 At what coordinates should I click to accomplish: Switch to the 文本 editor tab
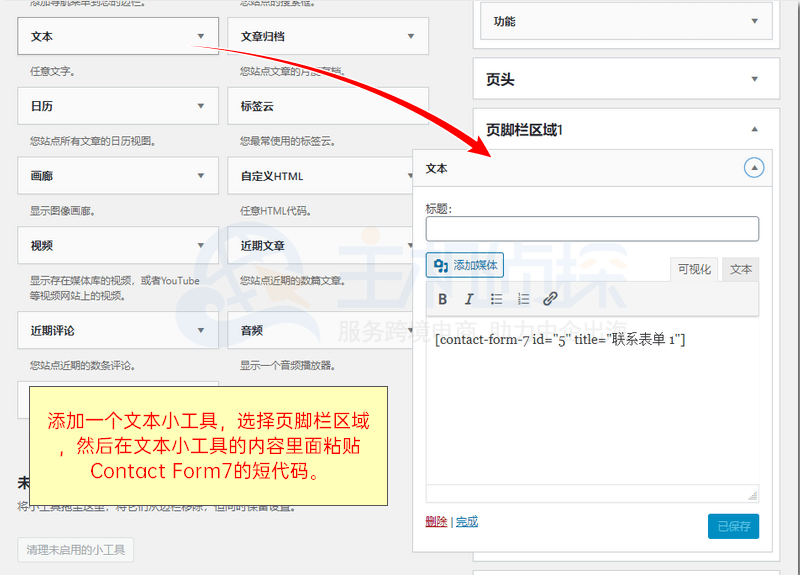[740, 269]
